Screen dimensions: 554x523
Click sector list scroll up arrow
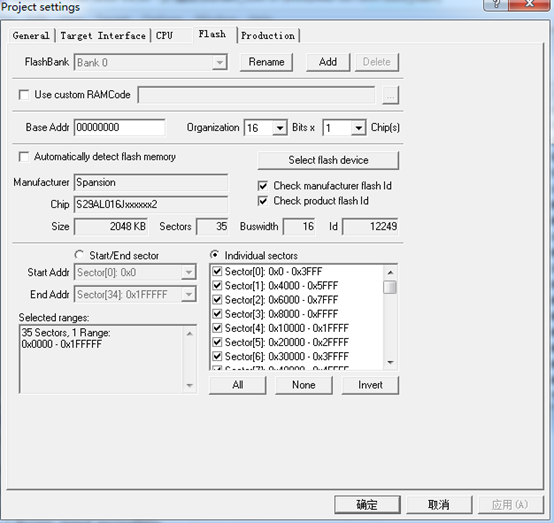(x=390, y=272)
